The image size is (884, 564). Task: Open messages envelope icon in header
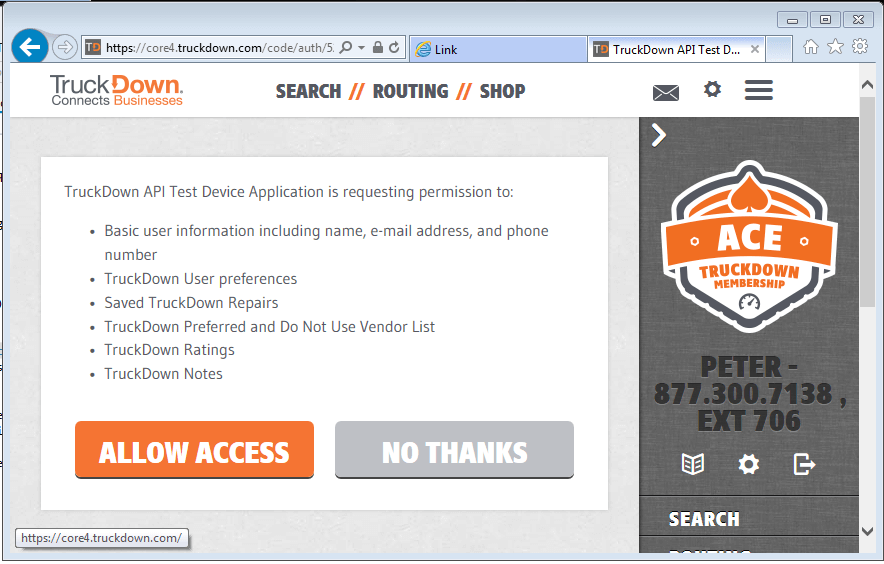point(666,92)
